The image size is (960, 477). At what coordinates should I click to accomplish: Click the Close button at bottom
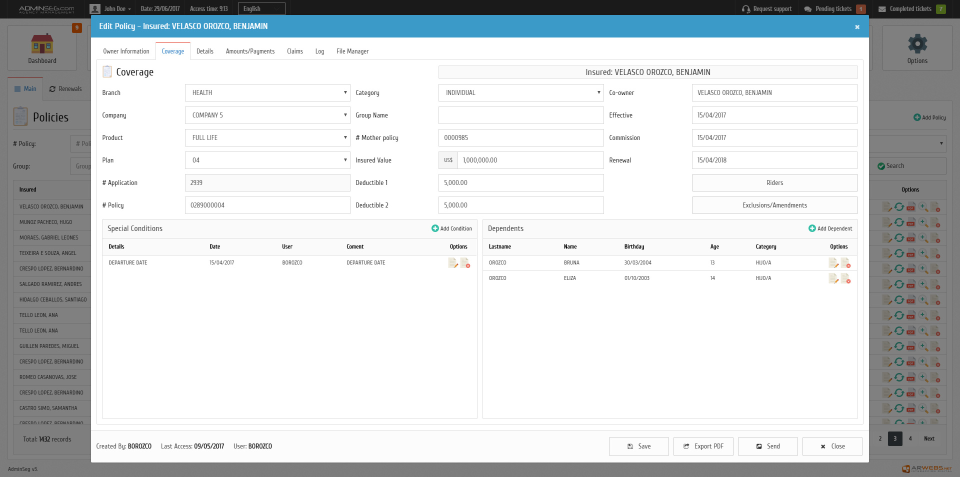pyautogui.click(x=833, y=446)
